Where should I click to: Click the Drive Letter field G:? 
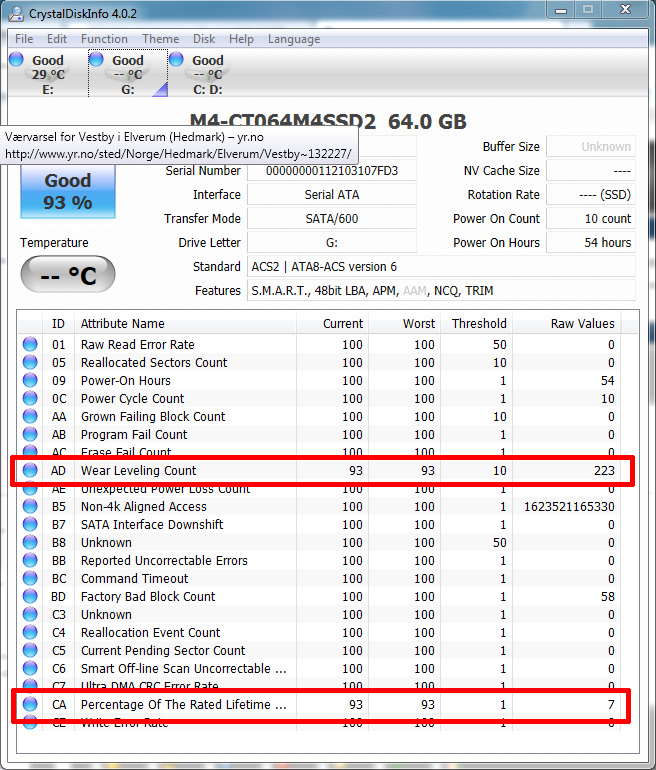click(332, 243)
